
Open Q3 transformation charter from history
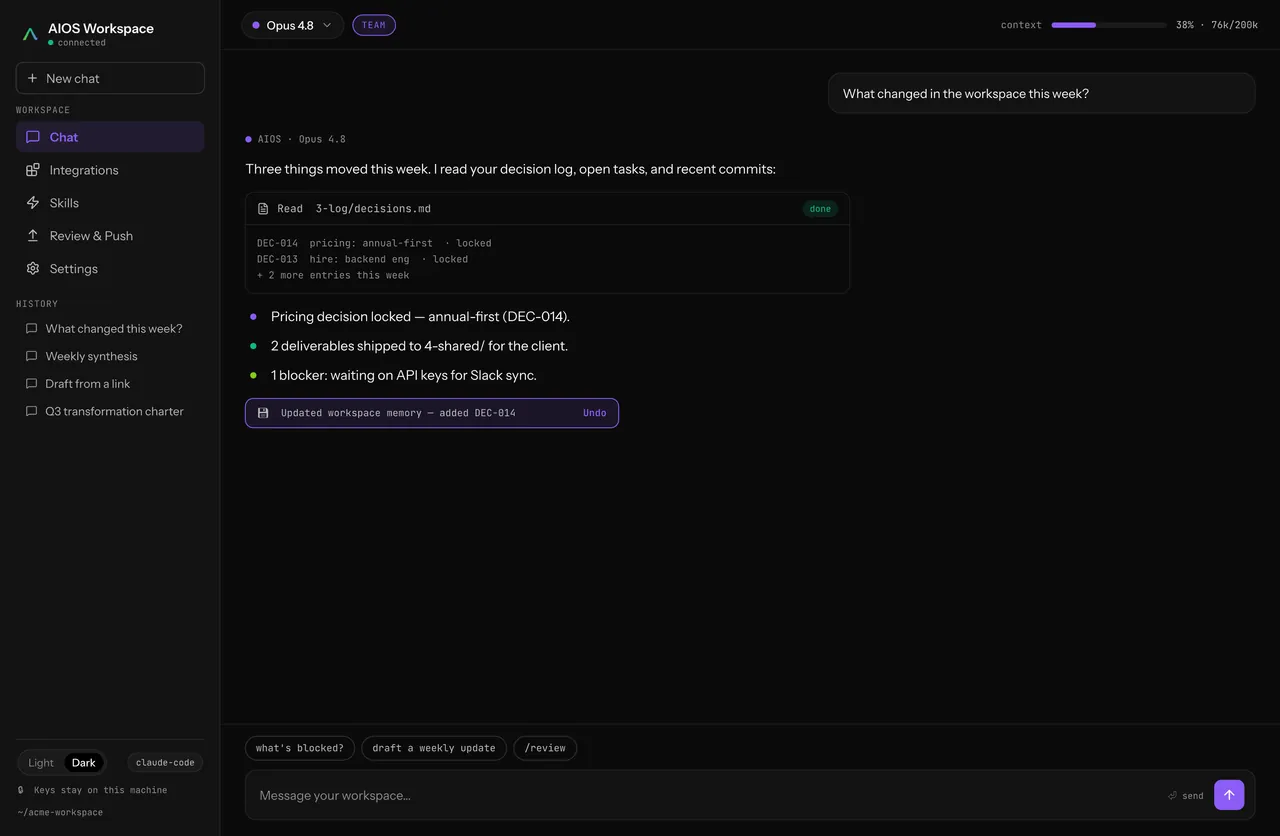coord(114,411)
